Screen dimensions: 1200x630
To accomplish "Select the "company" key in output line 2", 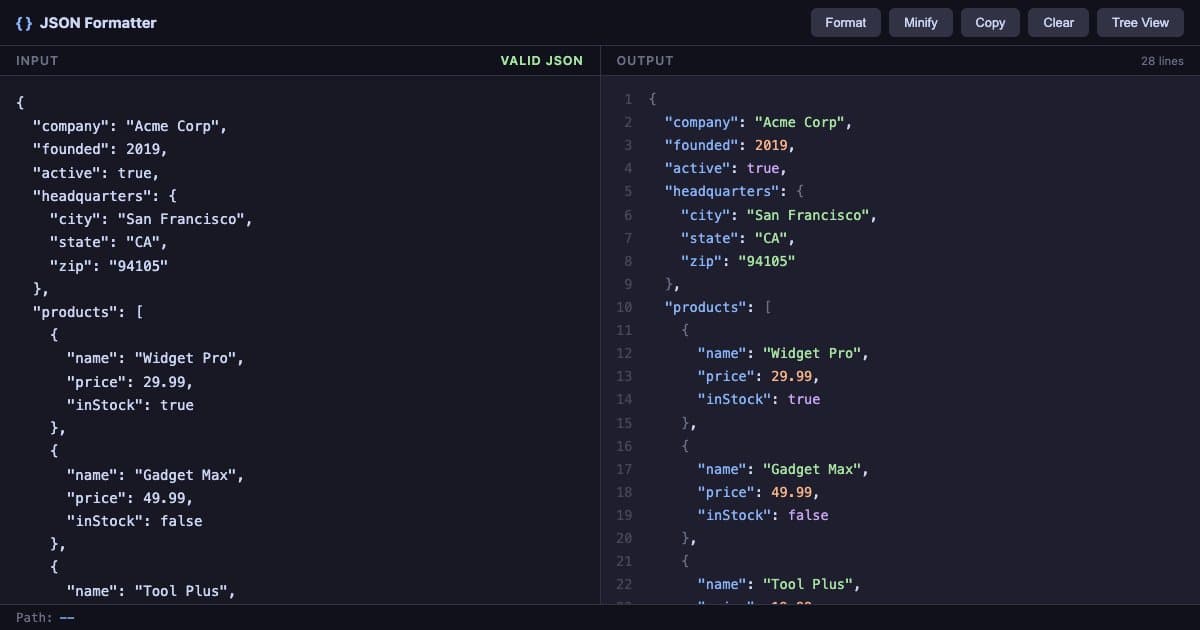I will [701, 122].
